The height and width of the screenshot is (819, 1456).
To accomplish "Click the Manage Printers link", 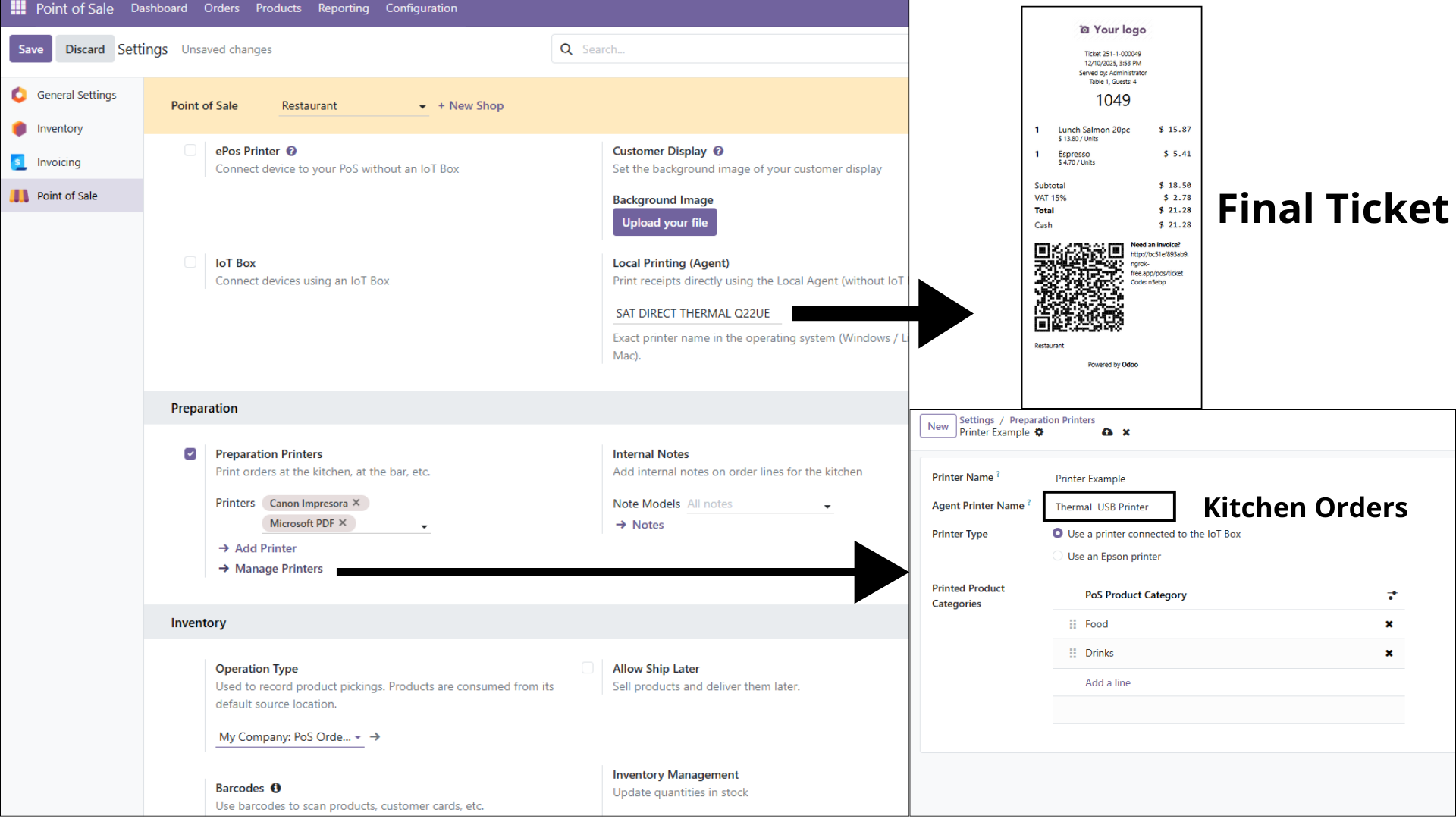I will point(278,569).
